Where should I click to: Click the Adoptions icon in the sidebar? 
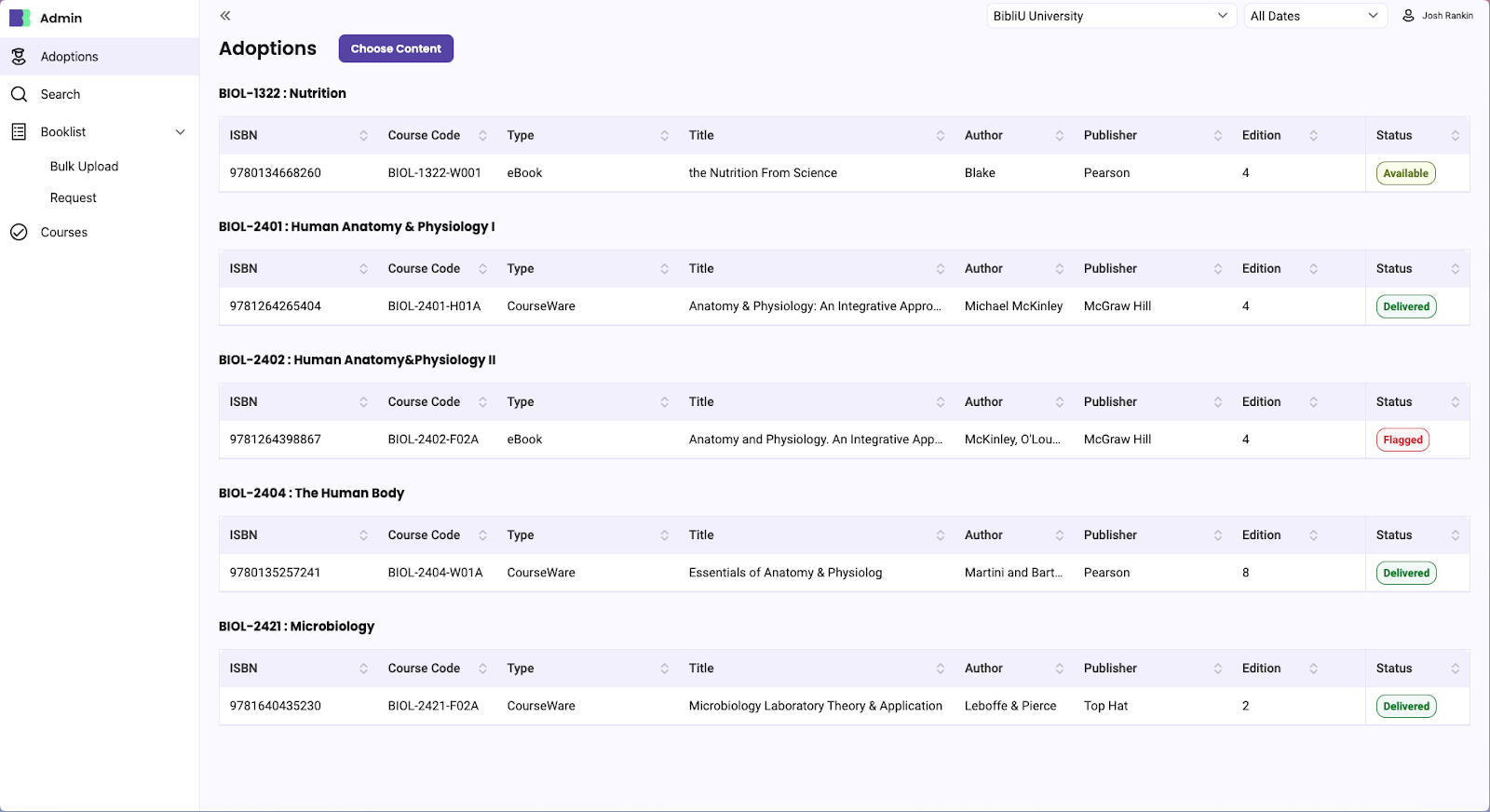coord(19,57)
